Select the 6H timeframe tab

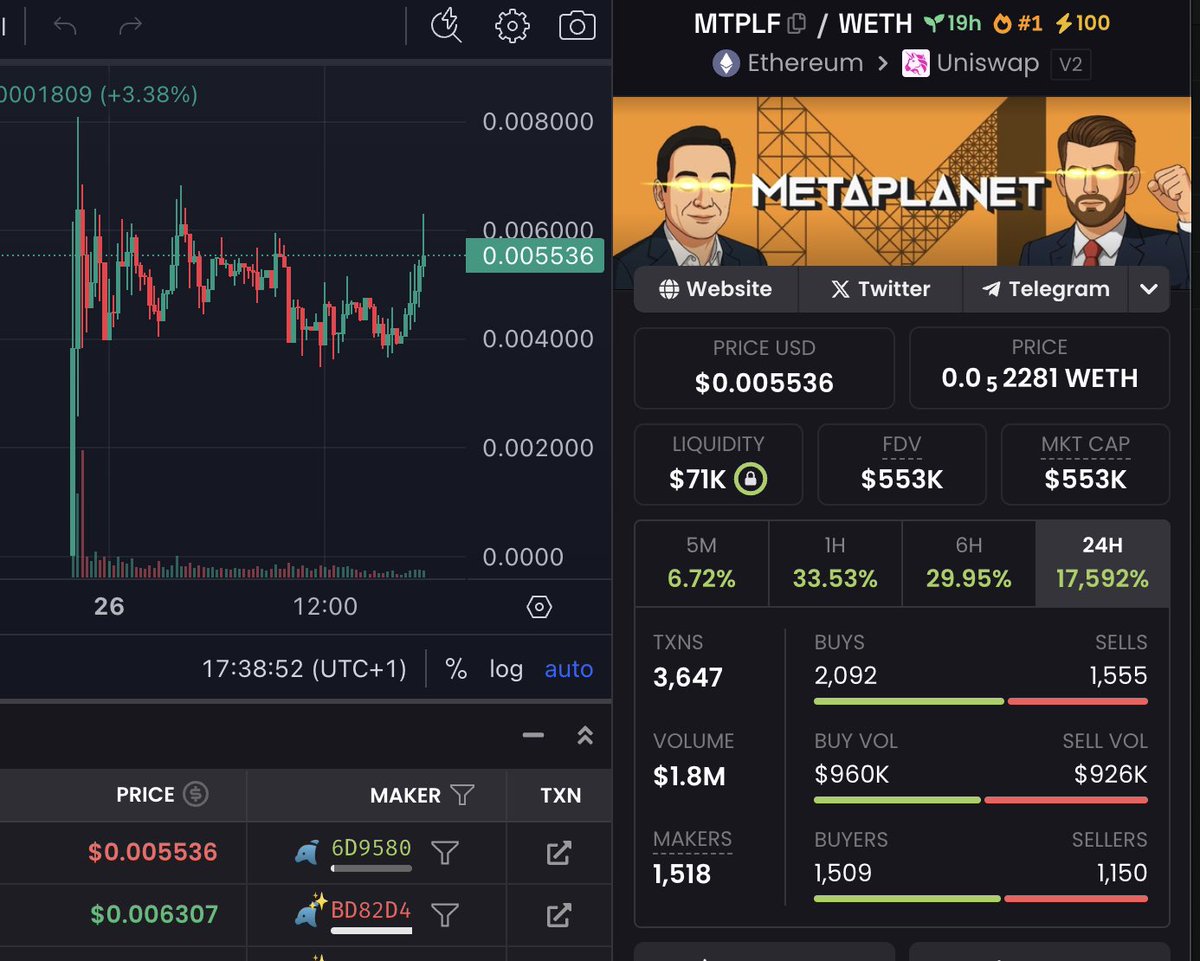point(968,563)
